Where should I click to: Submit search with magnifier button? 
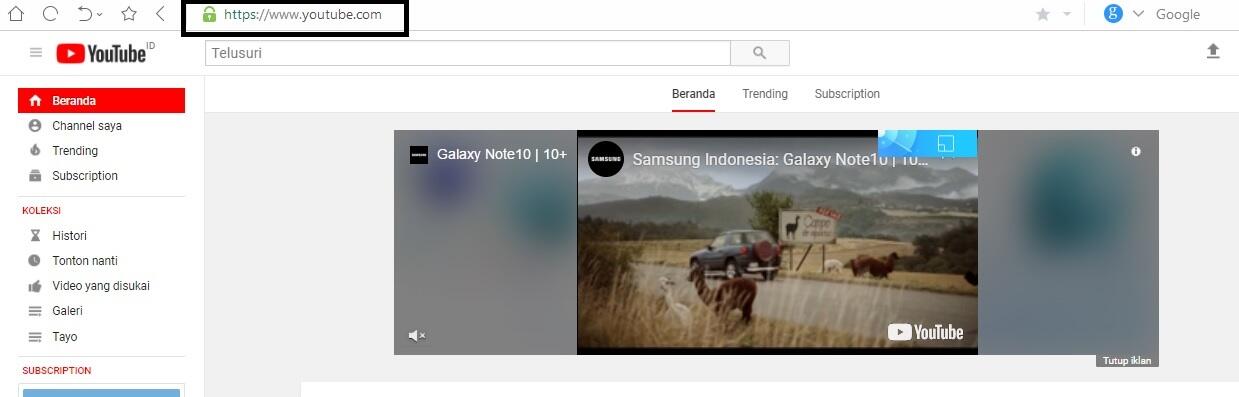[760, 53]
